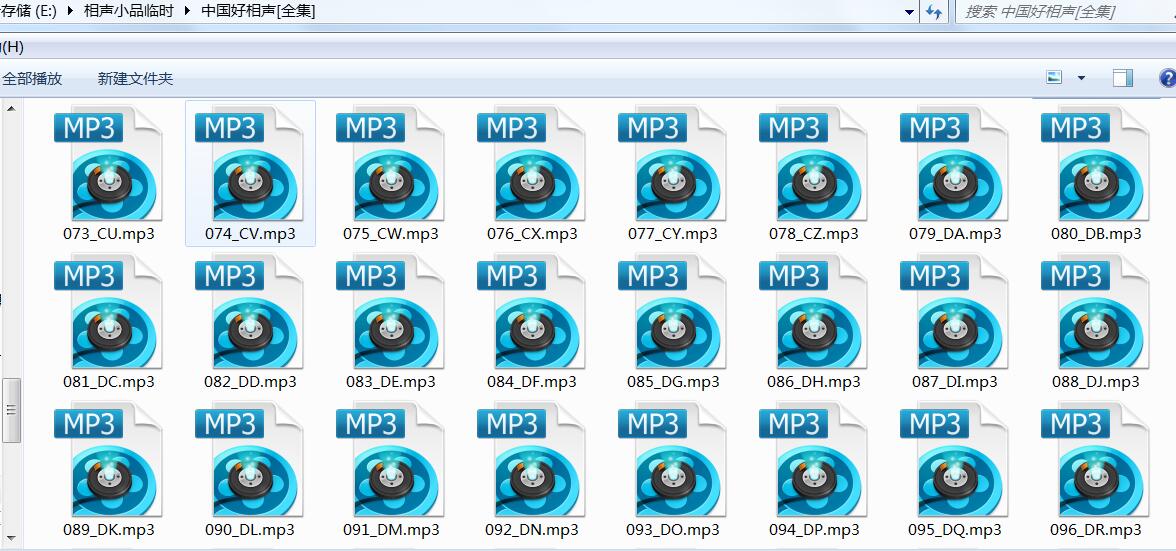Click the vertical scrollbar thumb
The image size is (1176, 551).
[x=11, y=410]
